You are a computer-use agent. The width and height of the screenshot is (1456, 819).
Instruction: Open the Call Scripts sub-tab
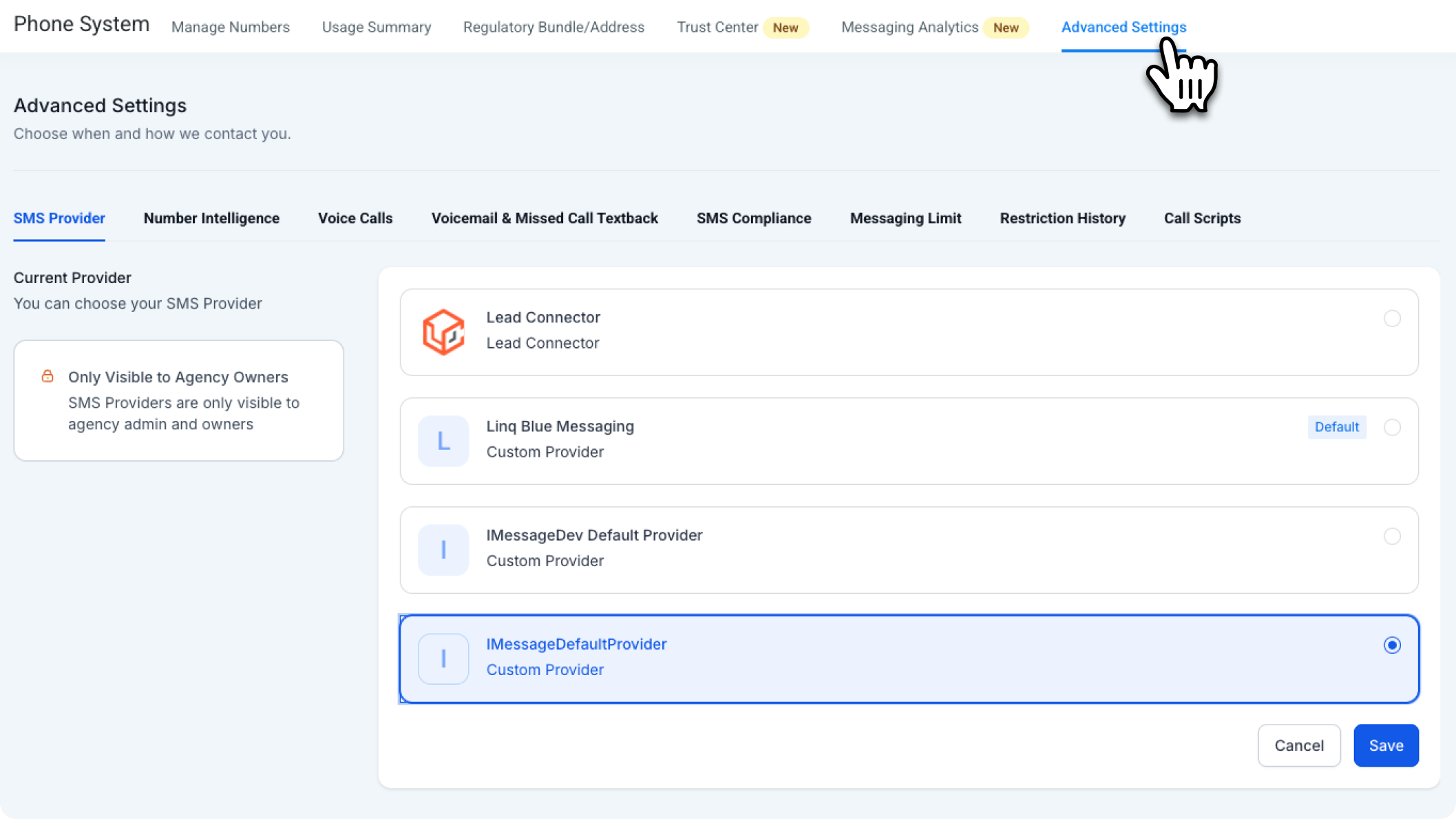(x=1202, y=218)
